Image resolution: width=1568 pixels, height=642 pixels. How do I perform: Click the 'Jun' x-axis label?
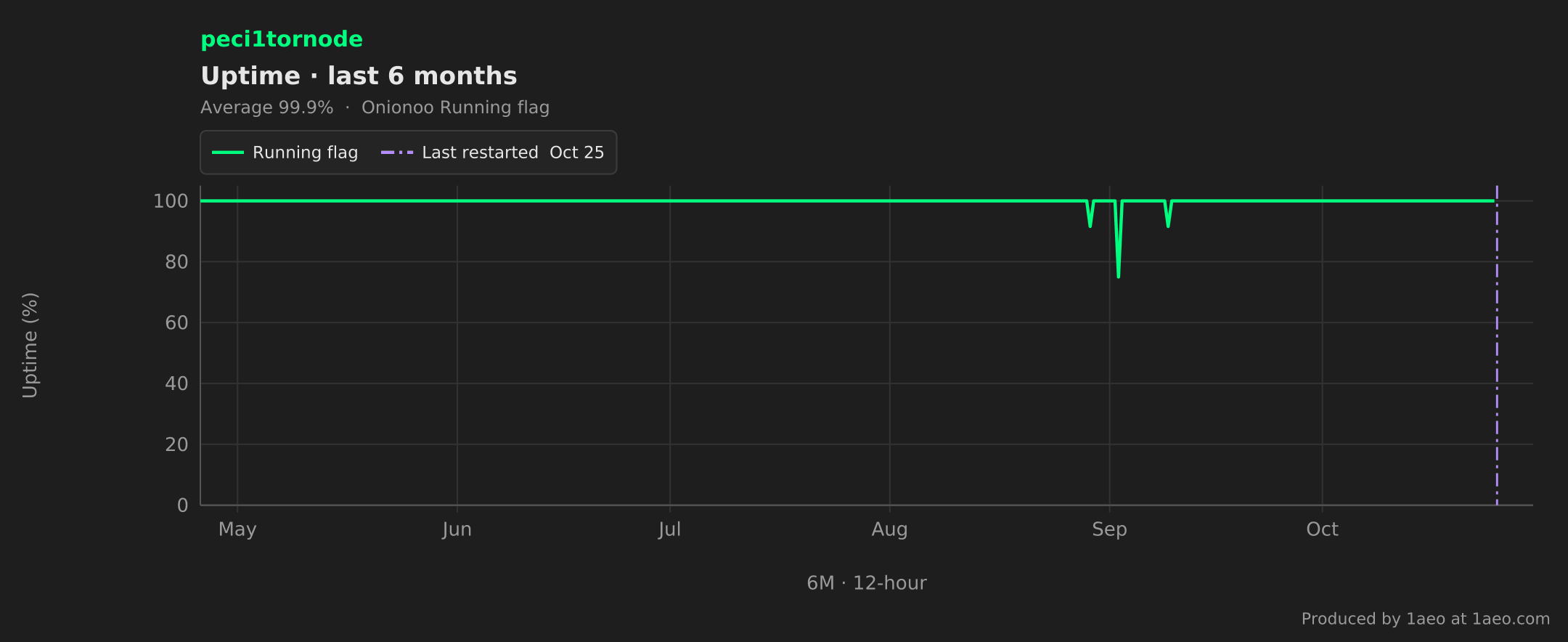[x=457, y=529]
